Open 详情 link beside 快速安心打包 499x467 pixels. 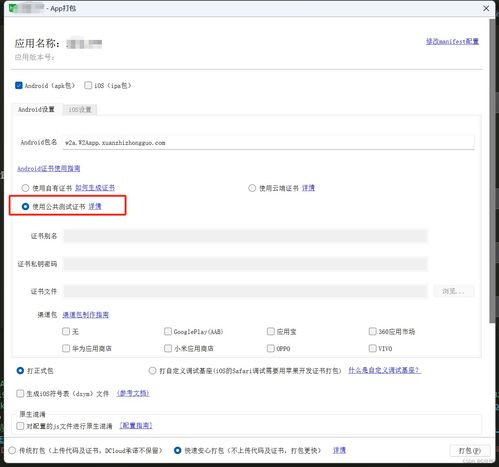(x=339, y=450)
